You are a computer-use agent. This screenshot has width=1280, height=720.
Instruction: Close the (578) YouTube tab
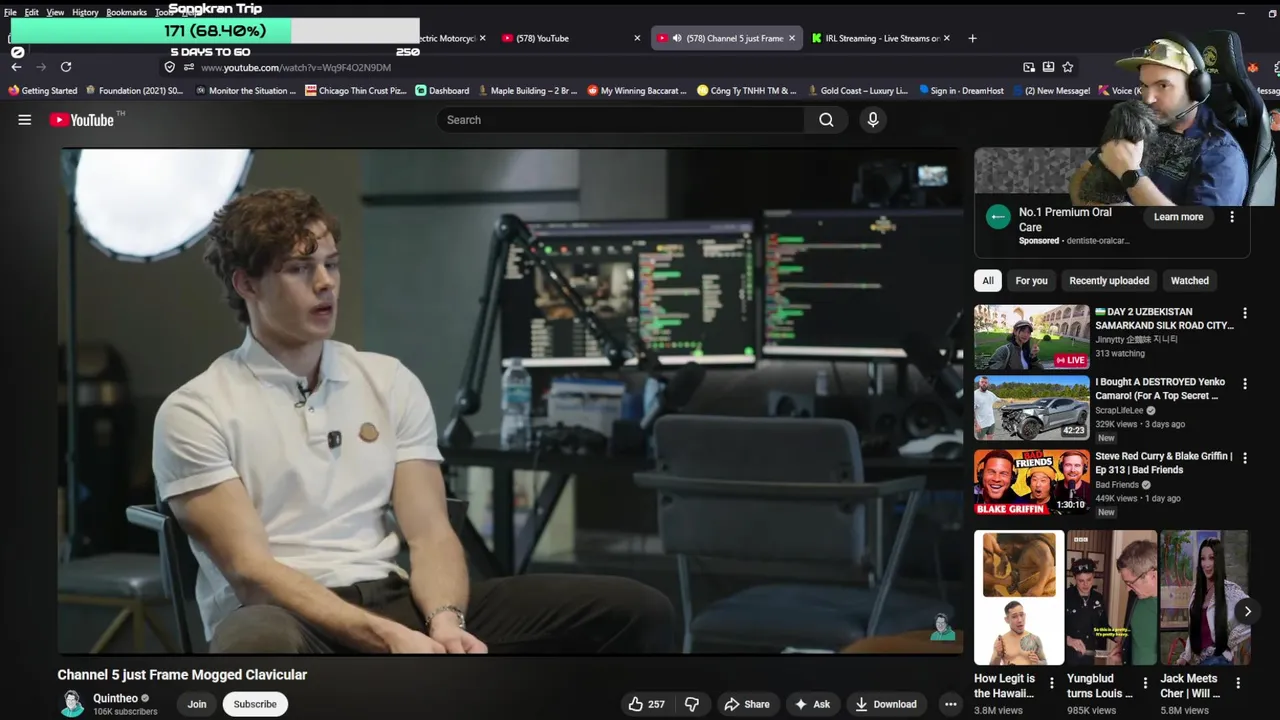[637, 38]
